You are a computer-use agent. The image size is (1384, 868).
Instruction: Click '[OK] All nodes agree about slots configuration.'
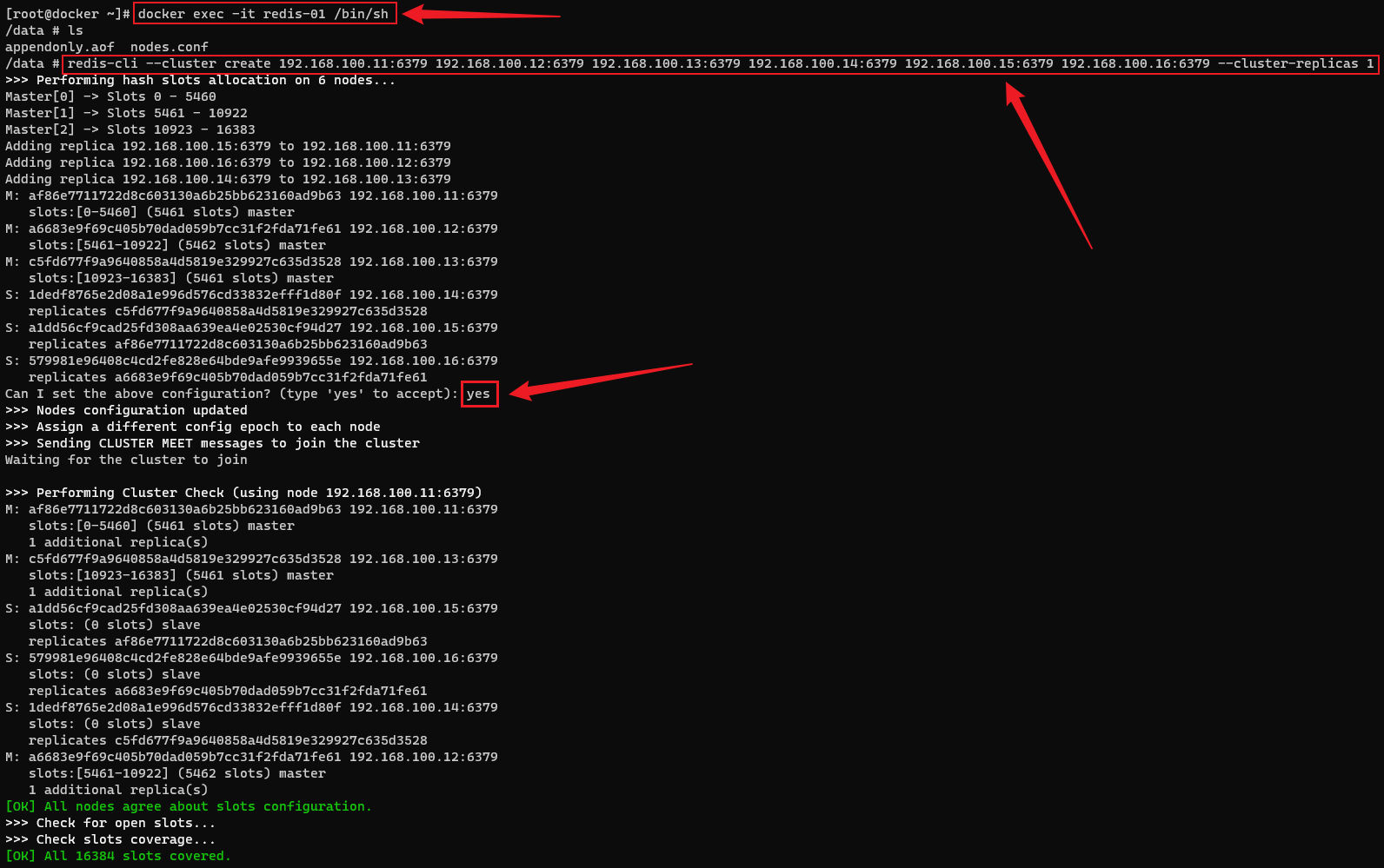(x=189, y=806)
